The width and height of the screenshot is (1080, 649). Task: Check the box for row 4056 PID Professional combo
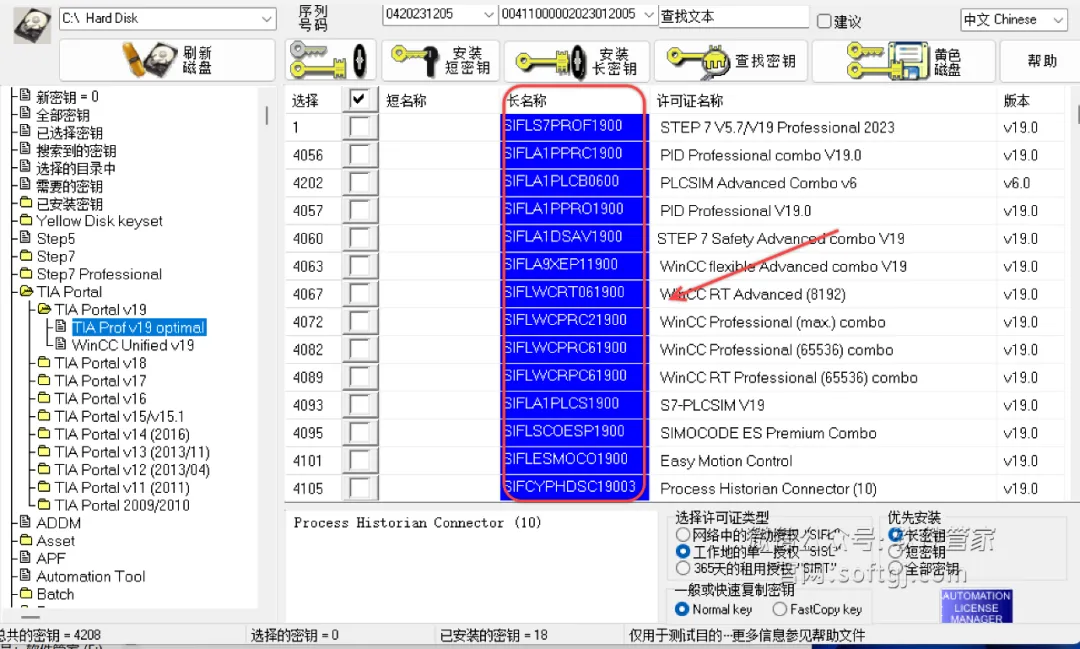[x=360, y=154]
